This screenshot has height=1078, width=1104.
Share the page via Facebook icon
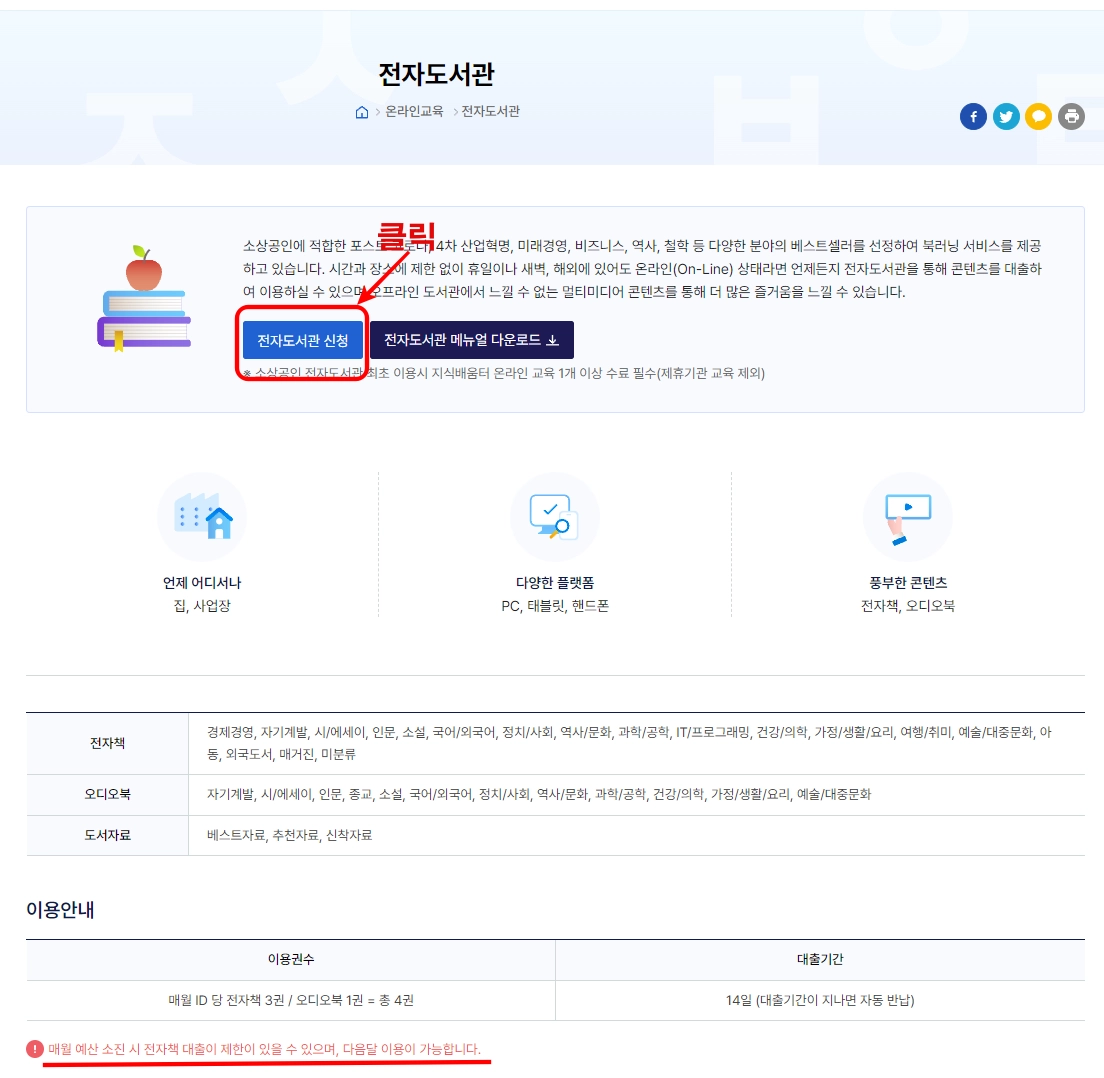pyautogui.click(x=972, y=116)
